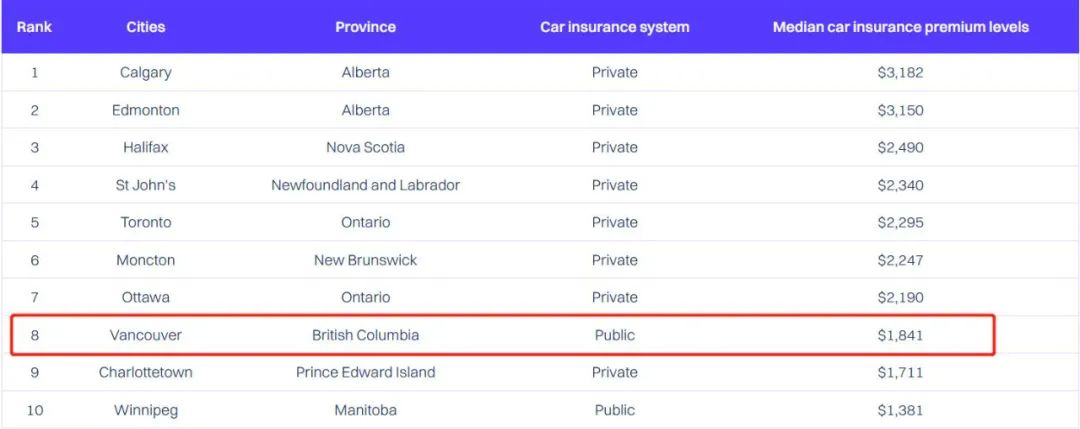Image resolution: width=1080 pixels, height=429 pixels.
Task: Select the Calgary city cell
Action: 145,72
